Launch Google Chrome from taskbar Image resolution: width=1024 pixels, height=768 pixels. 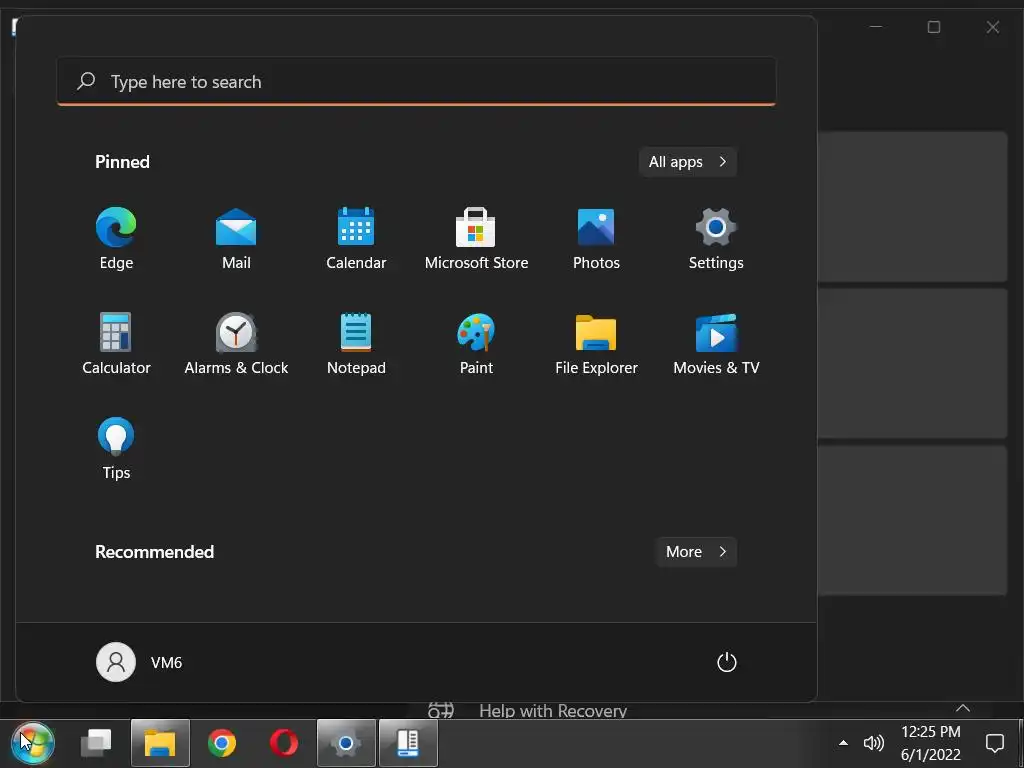222,743
